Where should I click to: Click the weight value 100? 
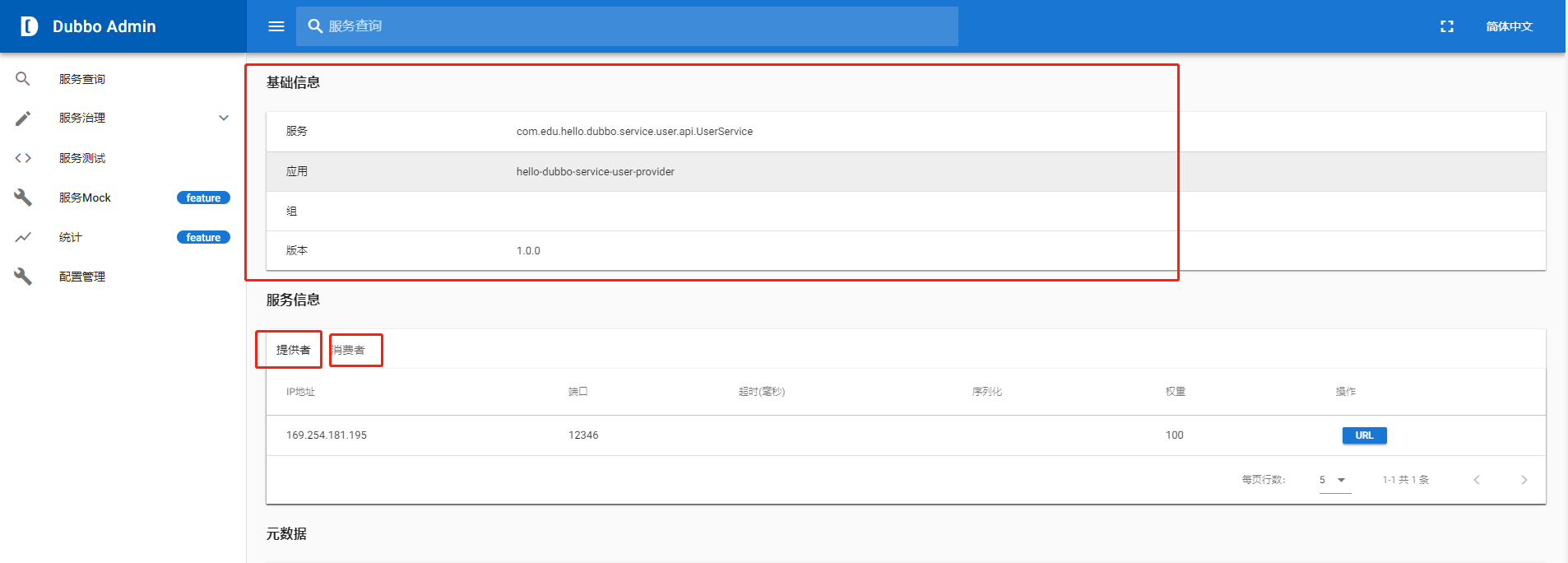1175,435
